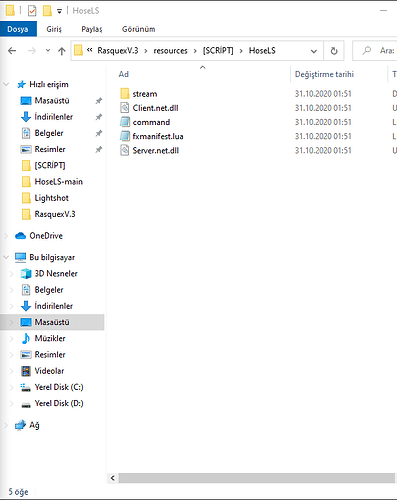Image resolution: width=397 pixels, height=500 pixels.
Task: Select the command file icon
Action: pos(125,122)
